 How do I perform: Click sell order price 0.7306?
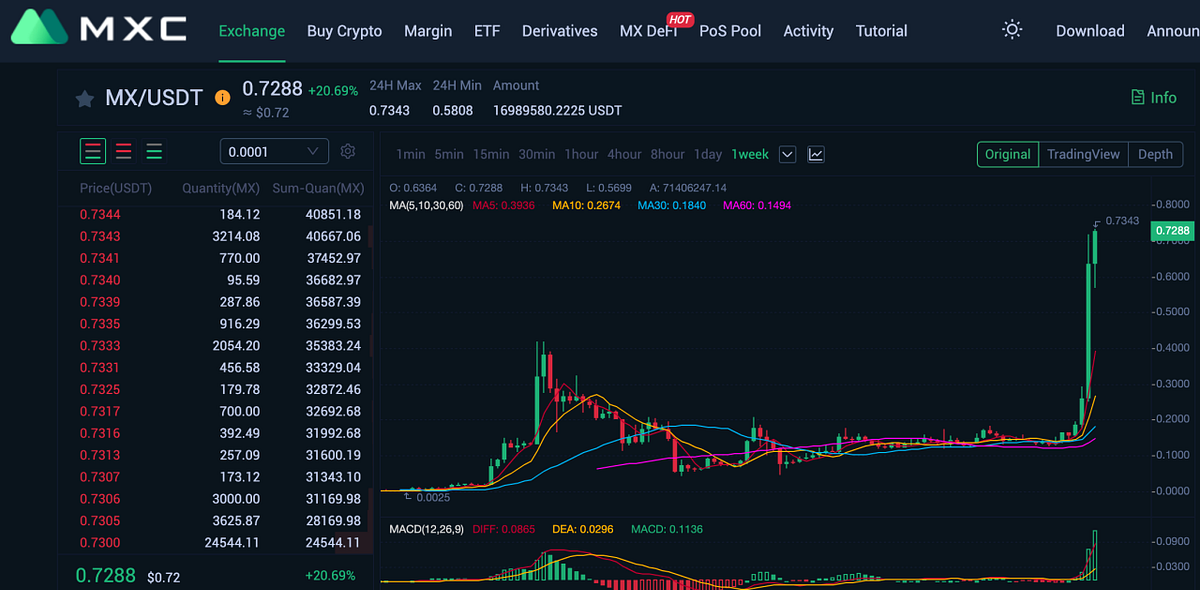(x=100, y=499)
